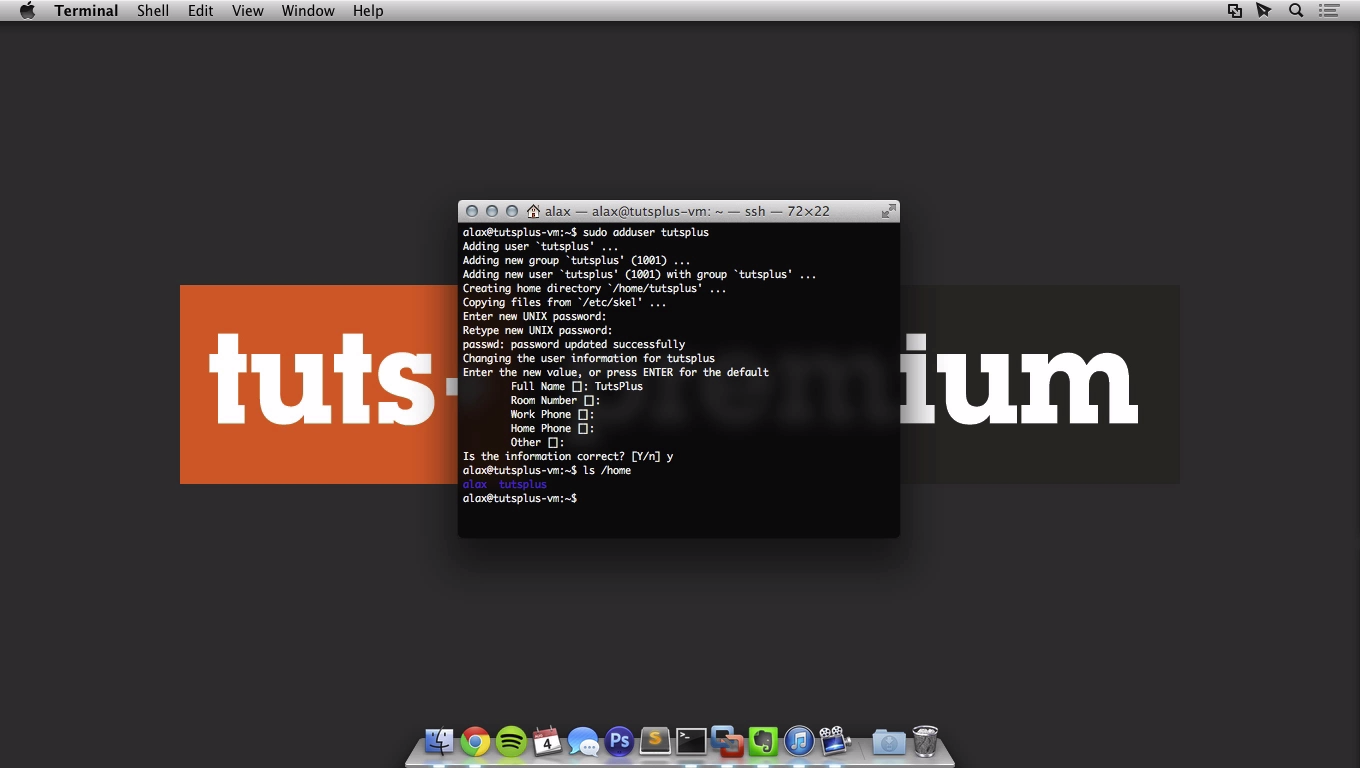1360x768 pixels.
Task: Open the Finder icon in the Dock
Action: [439, 741]
